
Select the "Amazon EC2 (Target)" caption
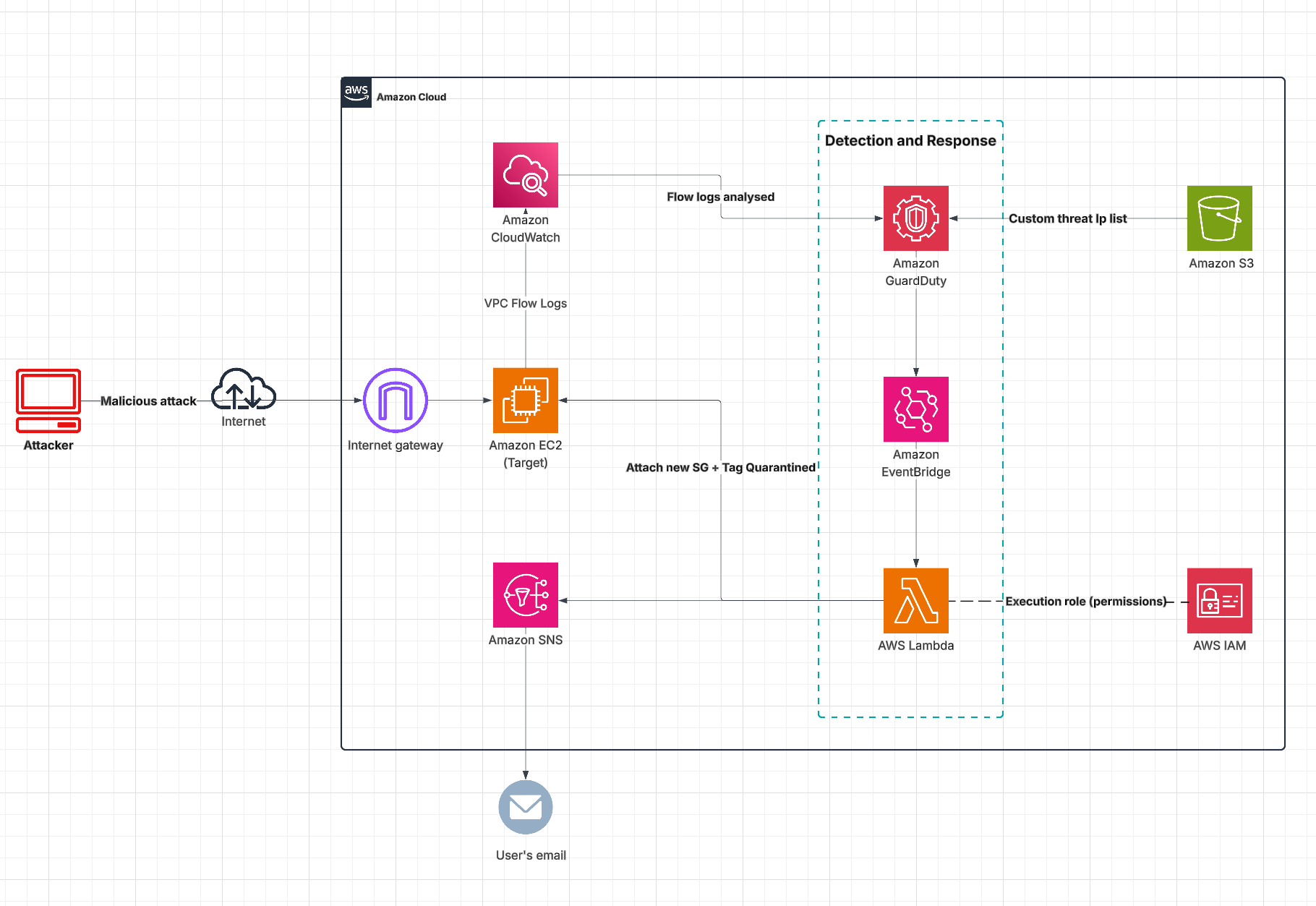click(x=526, y=454)
